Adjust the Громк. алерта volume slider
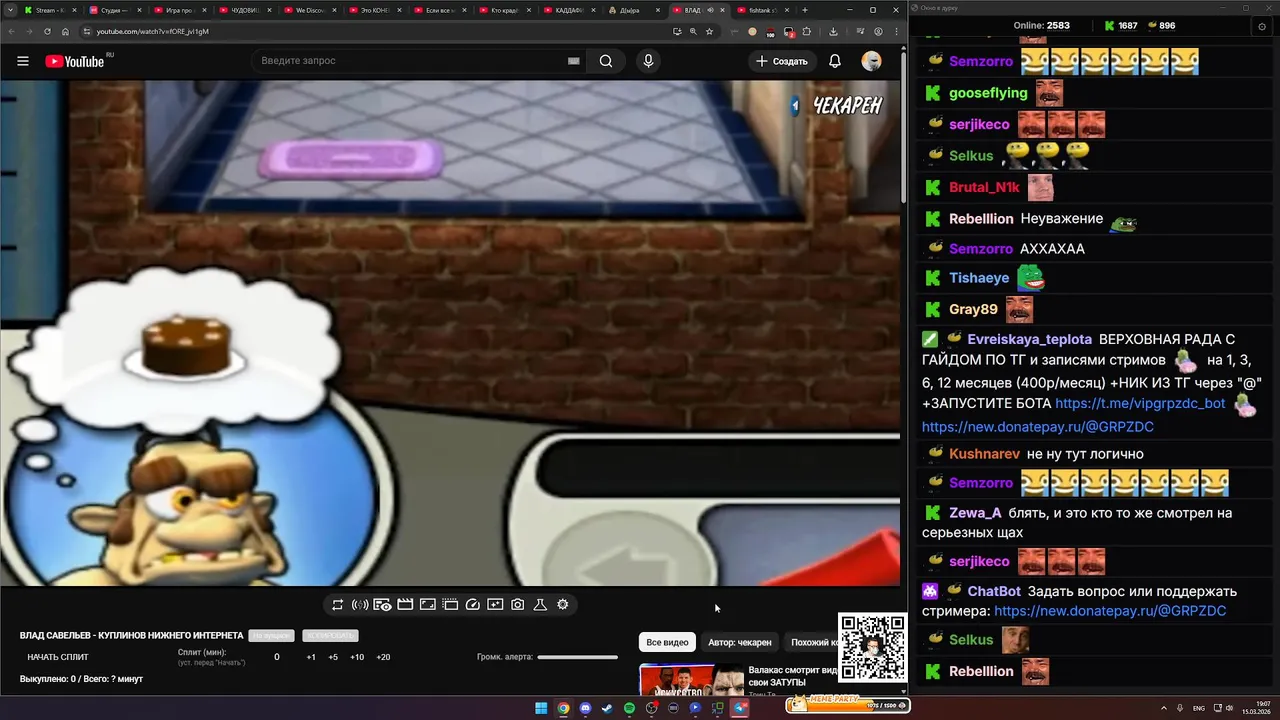The width and height of the screenshot is (1280, 720). pos(577,657)
